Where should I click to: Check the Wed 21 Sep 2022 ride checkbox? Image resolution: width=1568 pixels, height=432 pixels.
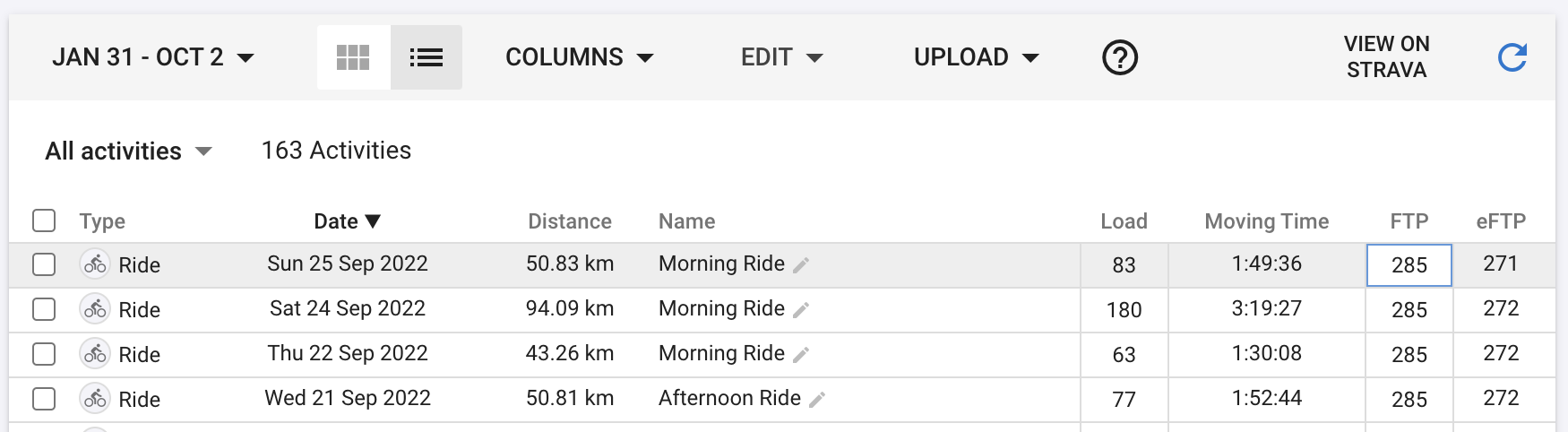(44, 399)
